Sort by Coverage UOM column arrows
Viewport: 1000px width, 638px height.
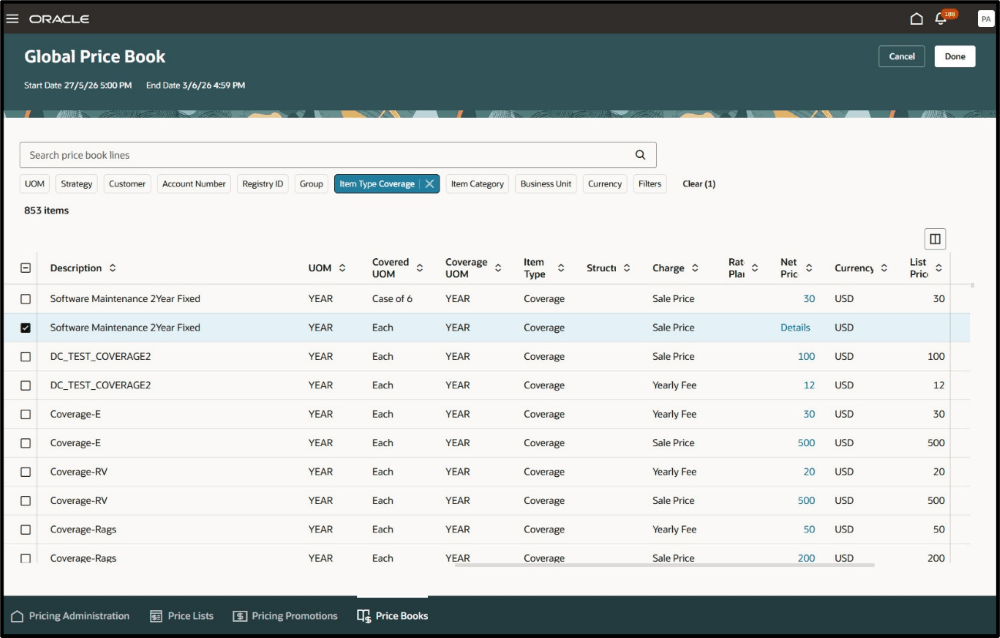point(498,268)
